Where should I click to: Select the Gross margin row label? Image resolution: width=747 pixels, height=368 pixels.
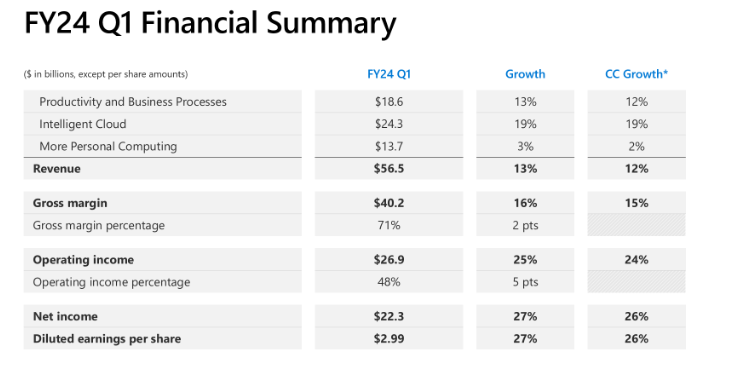pos(70,203)
